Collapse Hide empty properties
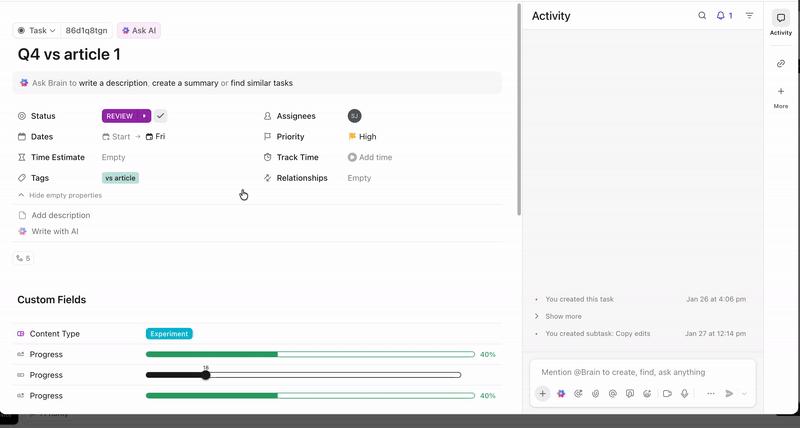This screenshot has width=800, height=428. click(x=60, y=195)
